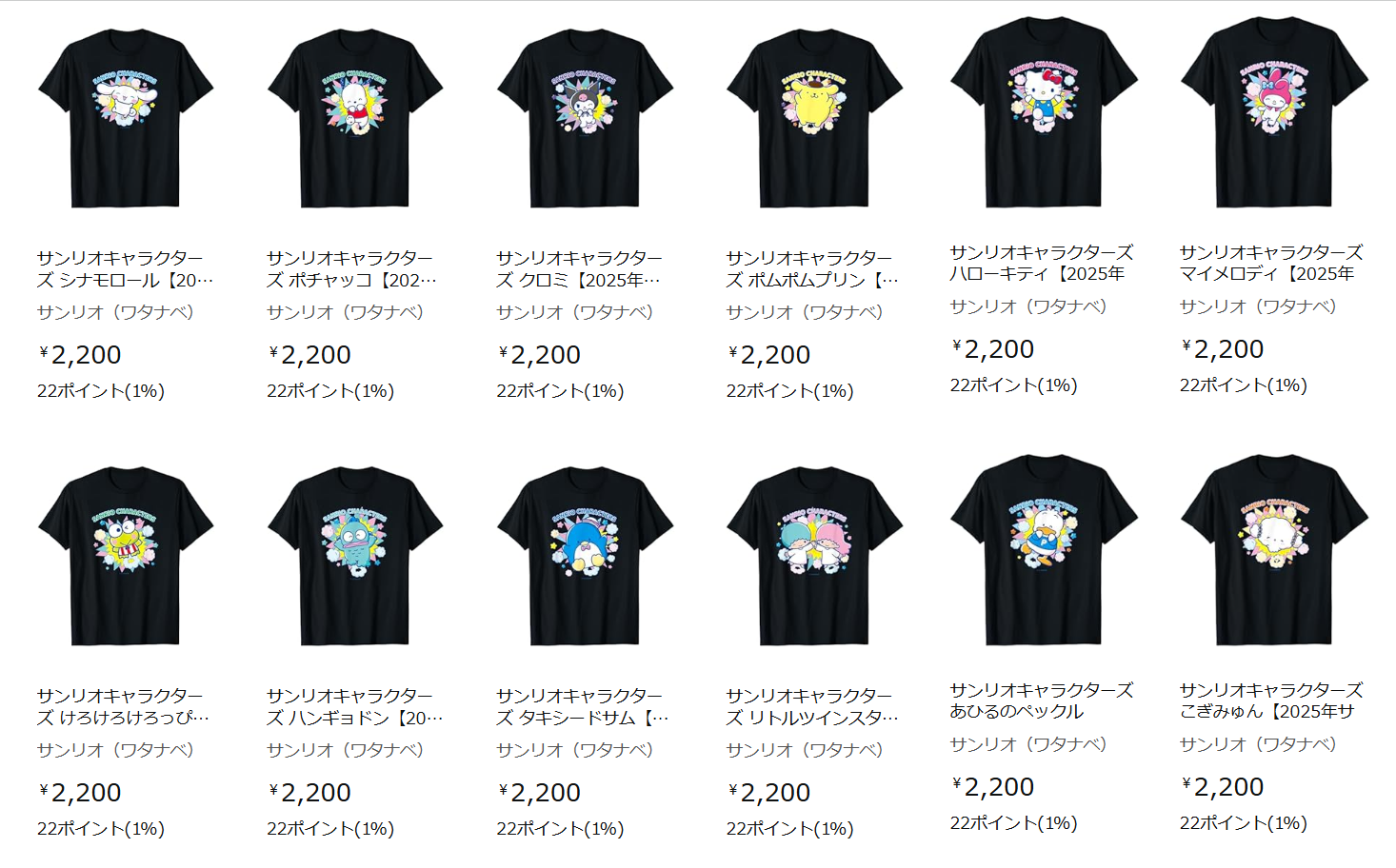View the My Melody (マイメロディ) T-shirt image
Screen dimensions: 1396x868
[x=1274, y=111]
